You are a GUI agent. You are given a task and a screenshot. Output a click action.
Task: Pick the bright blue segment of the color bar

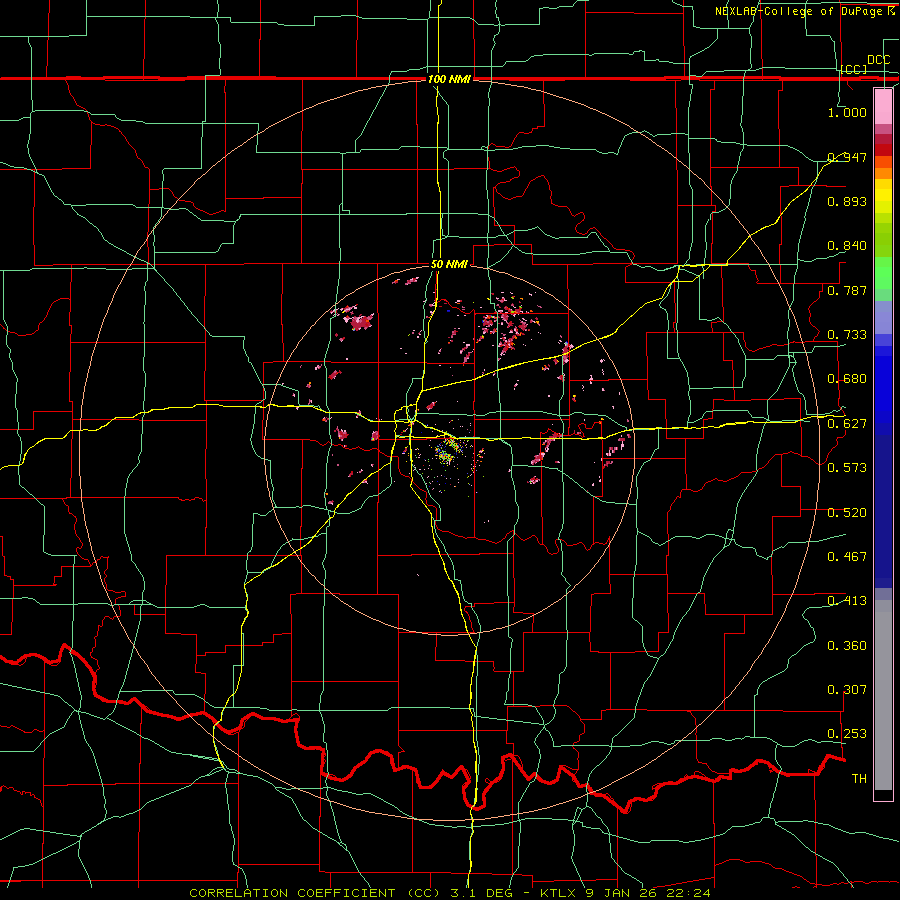(x=883, y=390)
